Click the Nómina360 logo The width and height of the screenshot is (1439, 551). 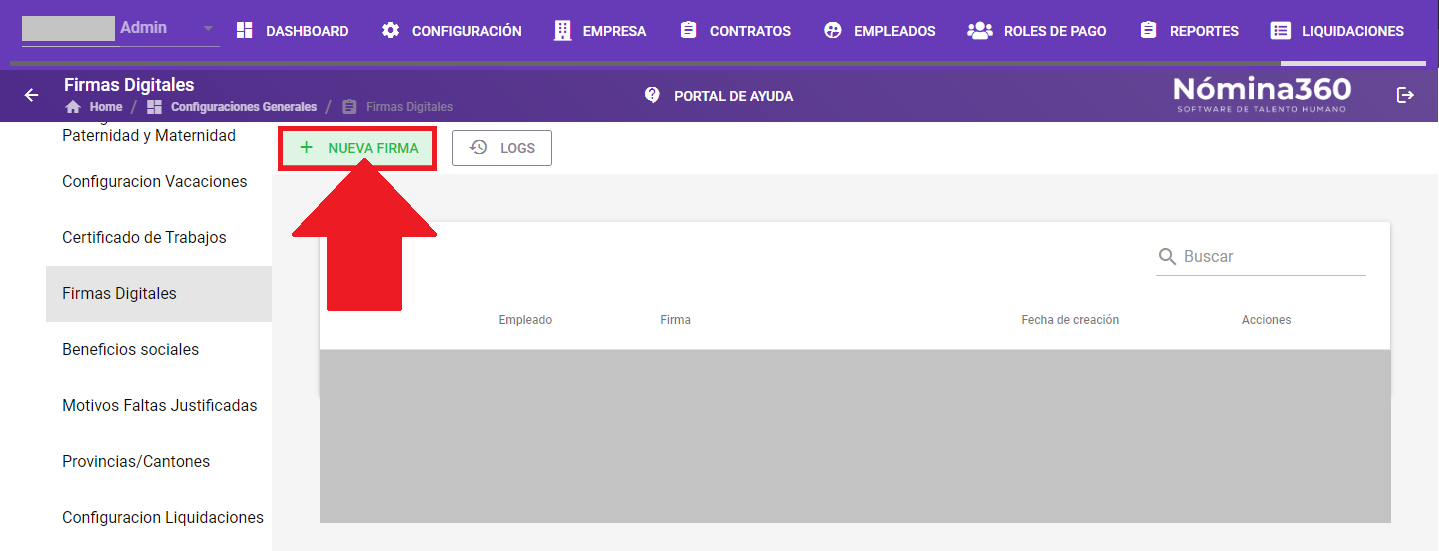[1262, 94]
